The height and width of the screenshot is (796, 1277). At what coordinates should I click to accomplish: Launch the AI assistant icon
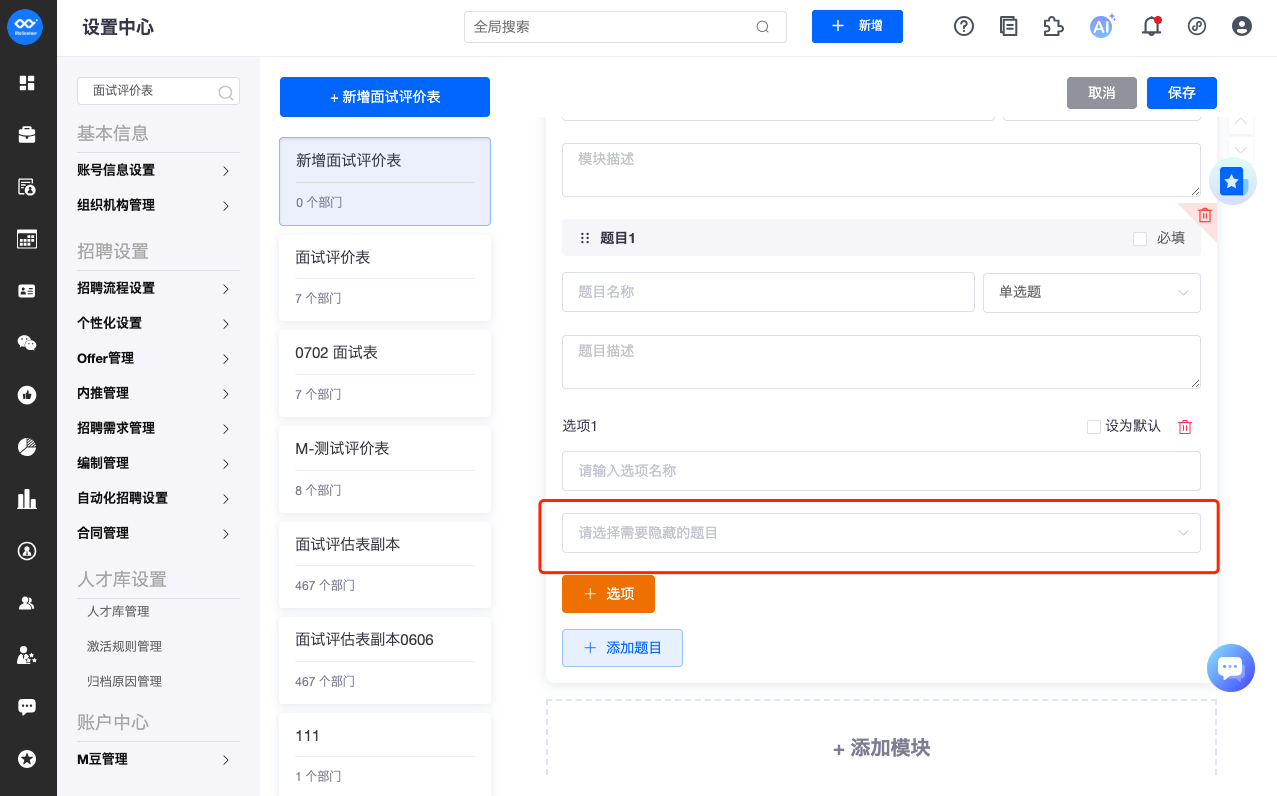[x=1102, y=26]
